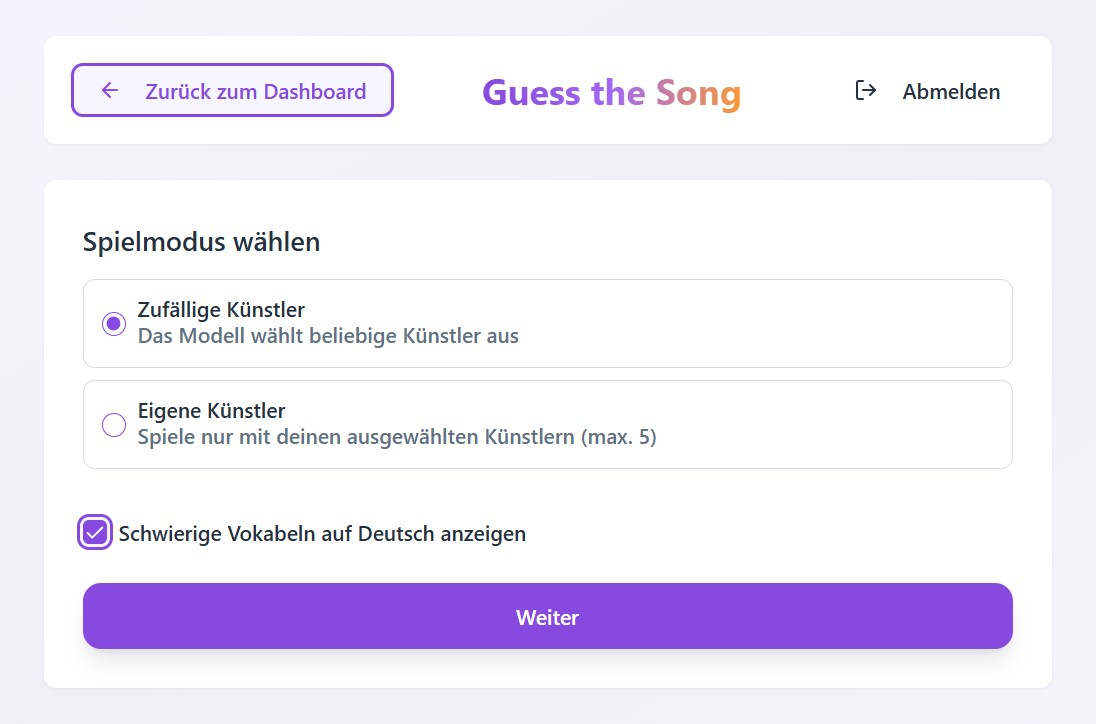This screenshot has width=1096, height=724.
Task: Click Abmelden to log out
Action: coord(951,90)
